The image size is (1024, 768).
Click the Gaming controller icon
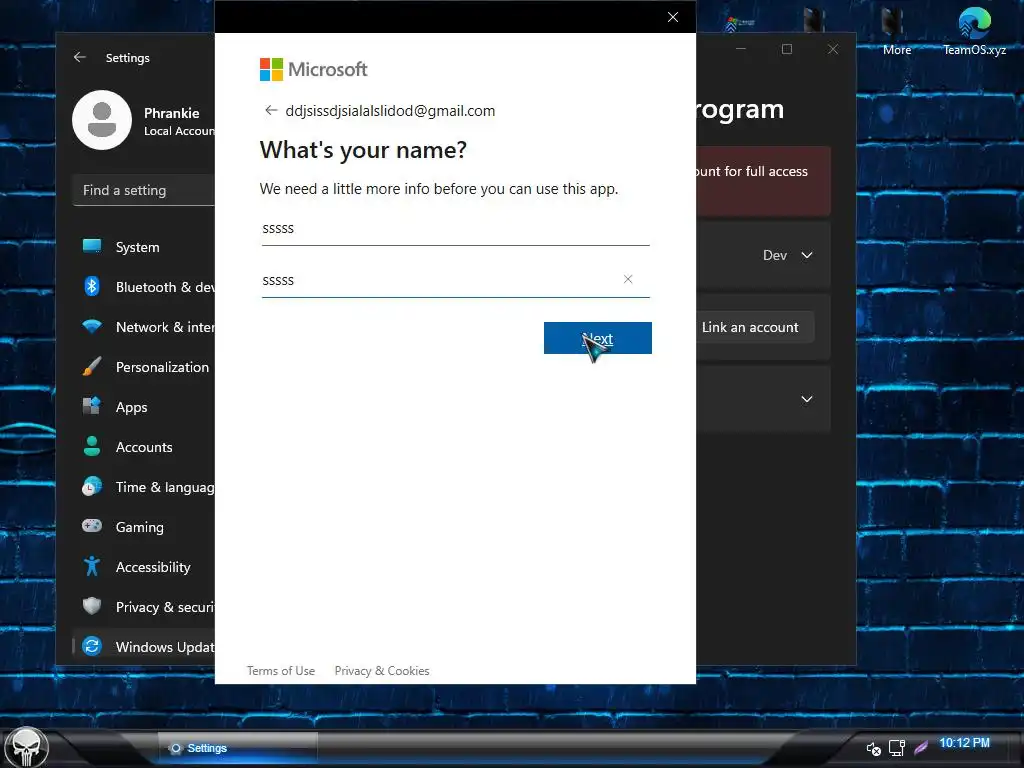point(92,526)
